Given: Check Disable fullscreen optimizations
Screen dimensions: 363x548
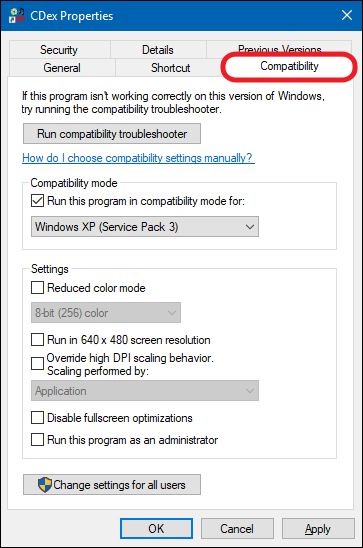Looking at the screenshot, I should 37,418.
